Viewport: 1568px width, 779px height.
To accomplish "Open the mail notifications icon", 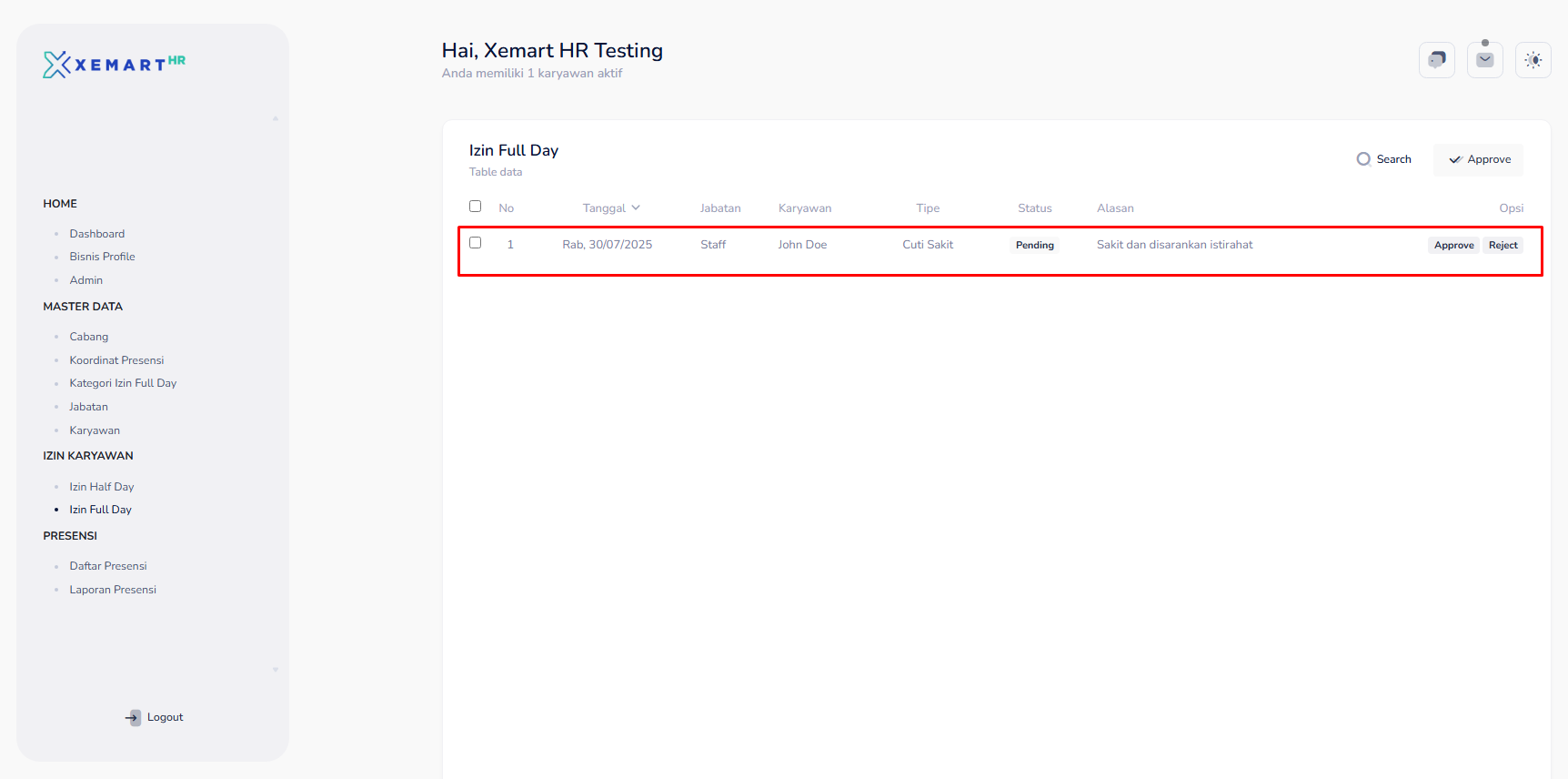I will click(1484, 60).
